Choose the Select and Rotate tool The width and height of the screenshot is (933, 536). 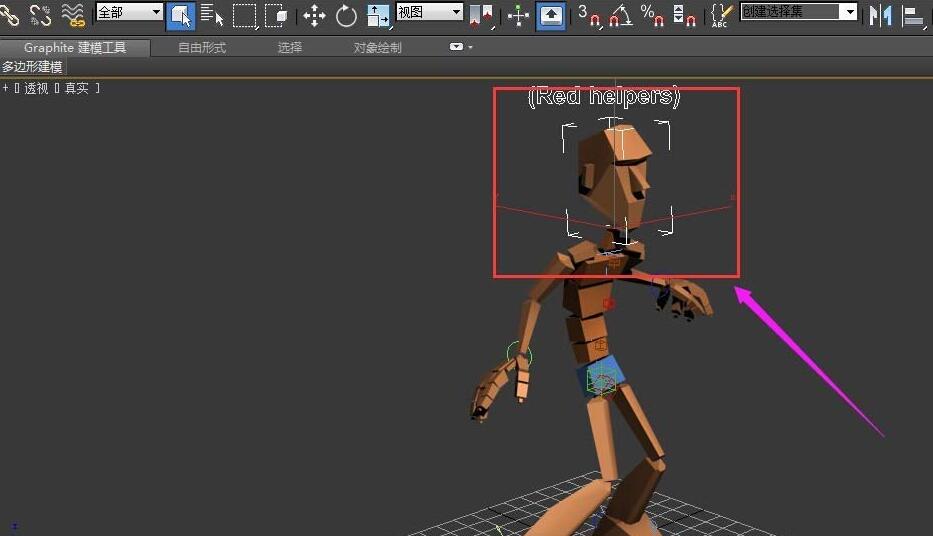[x=346, y=15]
